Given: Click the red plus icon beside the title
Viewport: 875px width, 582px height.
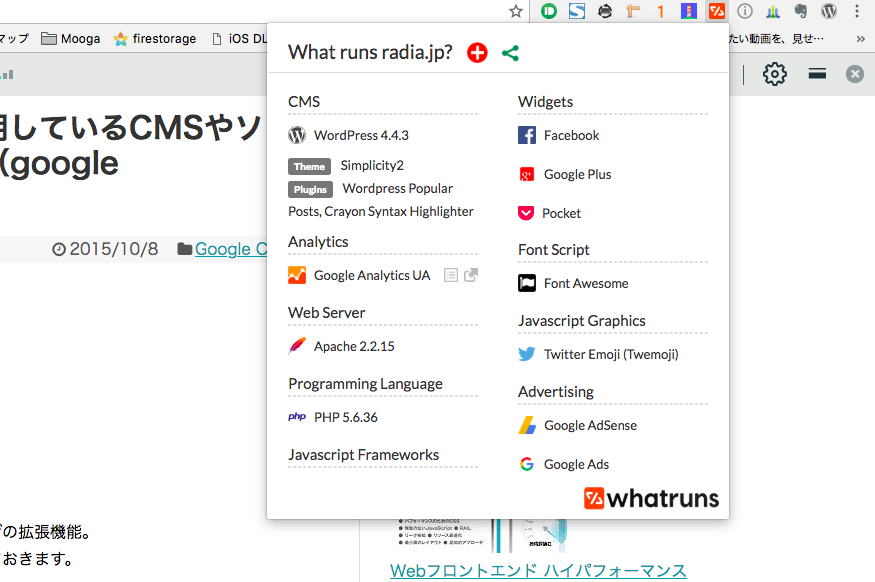Looking at the screenshot, I should (477, 53).
